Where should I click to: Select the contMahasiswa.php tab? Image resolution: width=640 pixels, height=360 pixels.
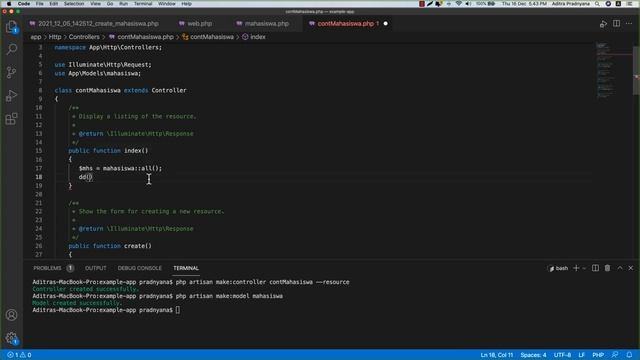(345, 24)
